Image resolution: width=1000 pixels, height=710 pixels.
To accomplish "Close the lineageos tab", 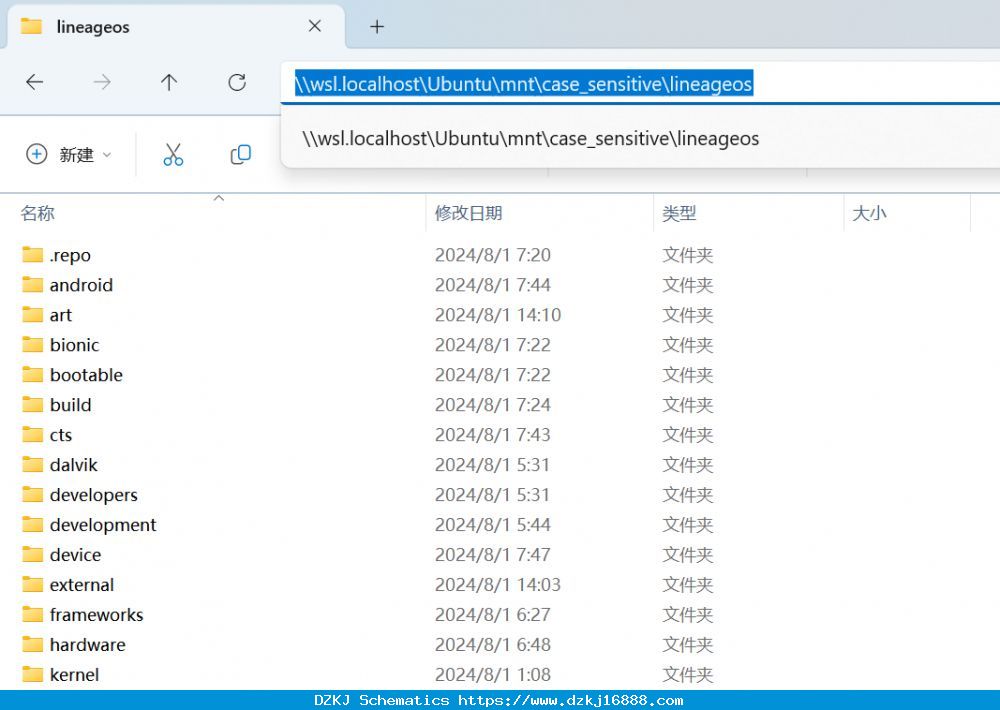I will (x=314, y=26).
